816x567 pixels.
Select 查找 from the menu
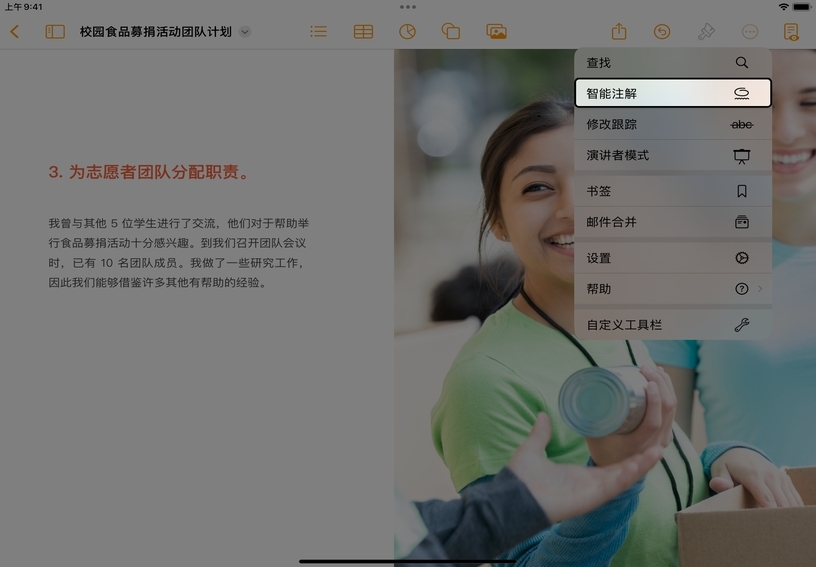tap(672, 63)
